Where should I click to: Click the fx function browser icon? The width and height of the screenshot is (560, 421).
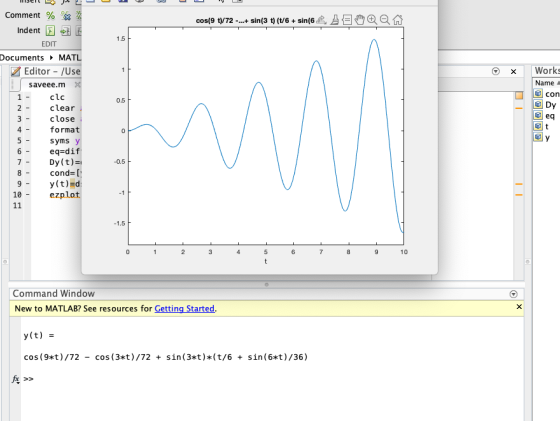coord(15,379)
